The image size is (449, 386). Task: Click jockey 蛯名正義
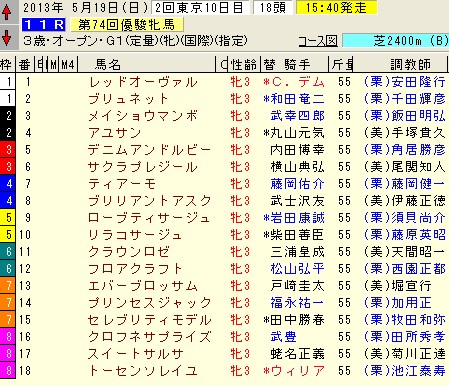coord(297,354)
